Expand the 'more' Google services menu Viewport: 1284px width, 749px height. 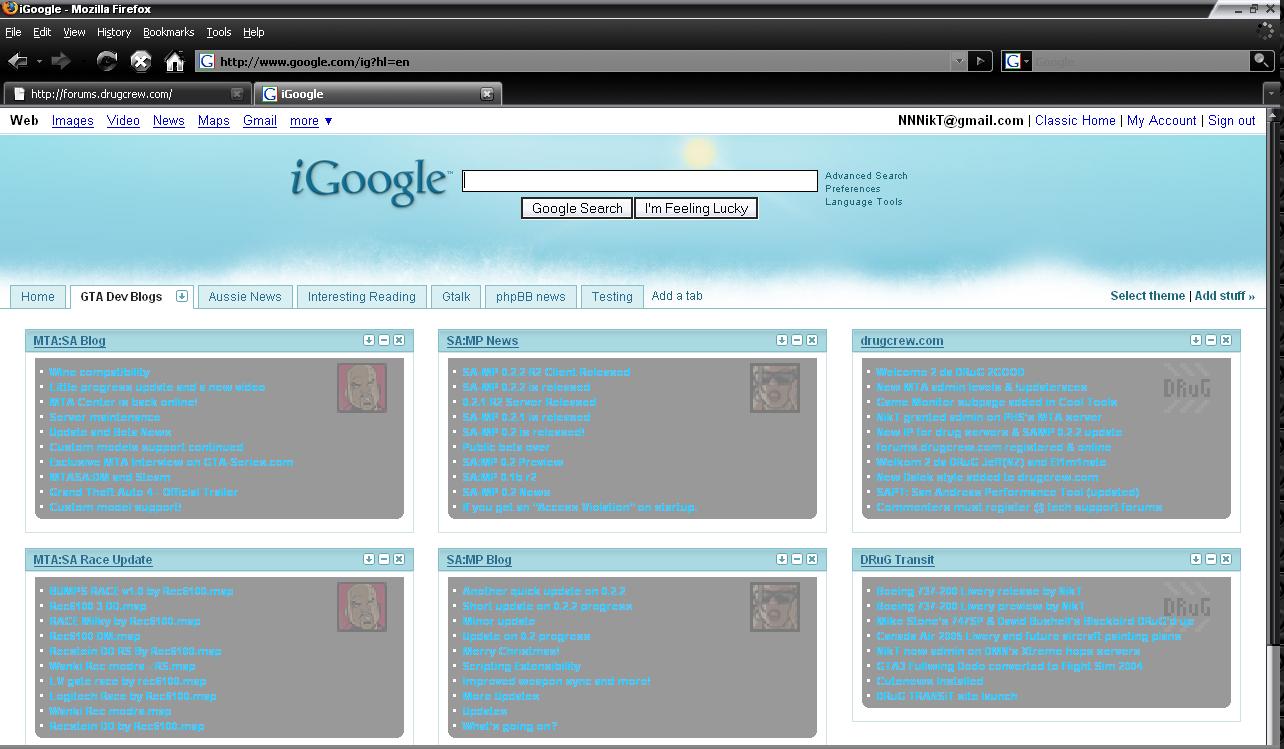click(x=310, y=121)
